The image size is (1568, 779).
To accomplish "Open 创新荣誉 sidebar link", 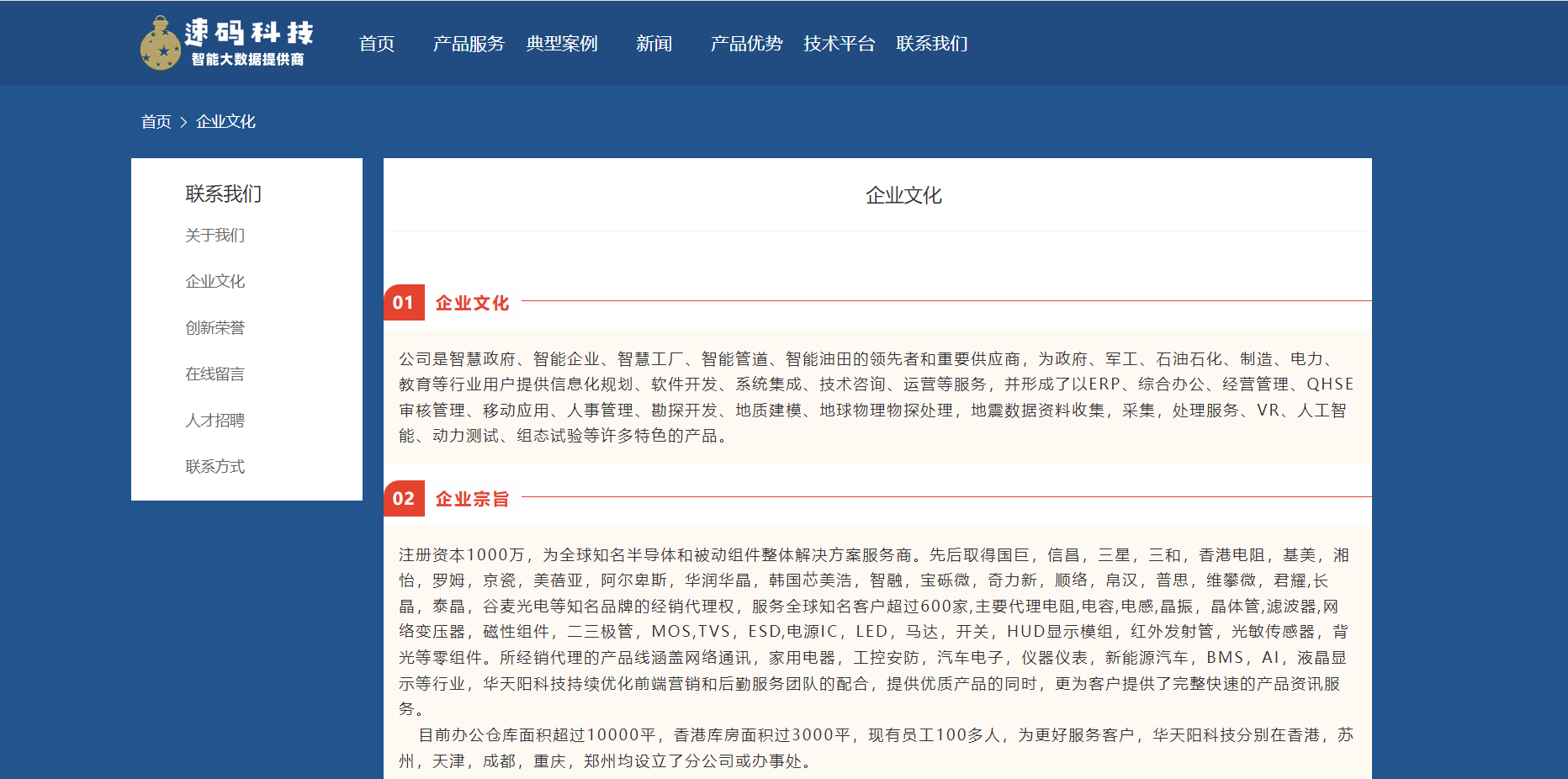I will 215,328.
